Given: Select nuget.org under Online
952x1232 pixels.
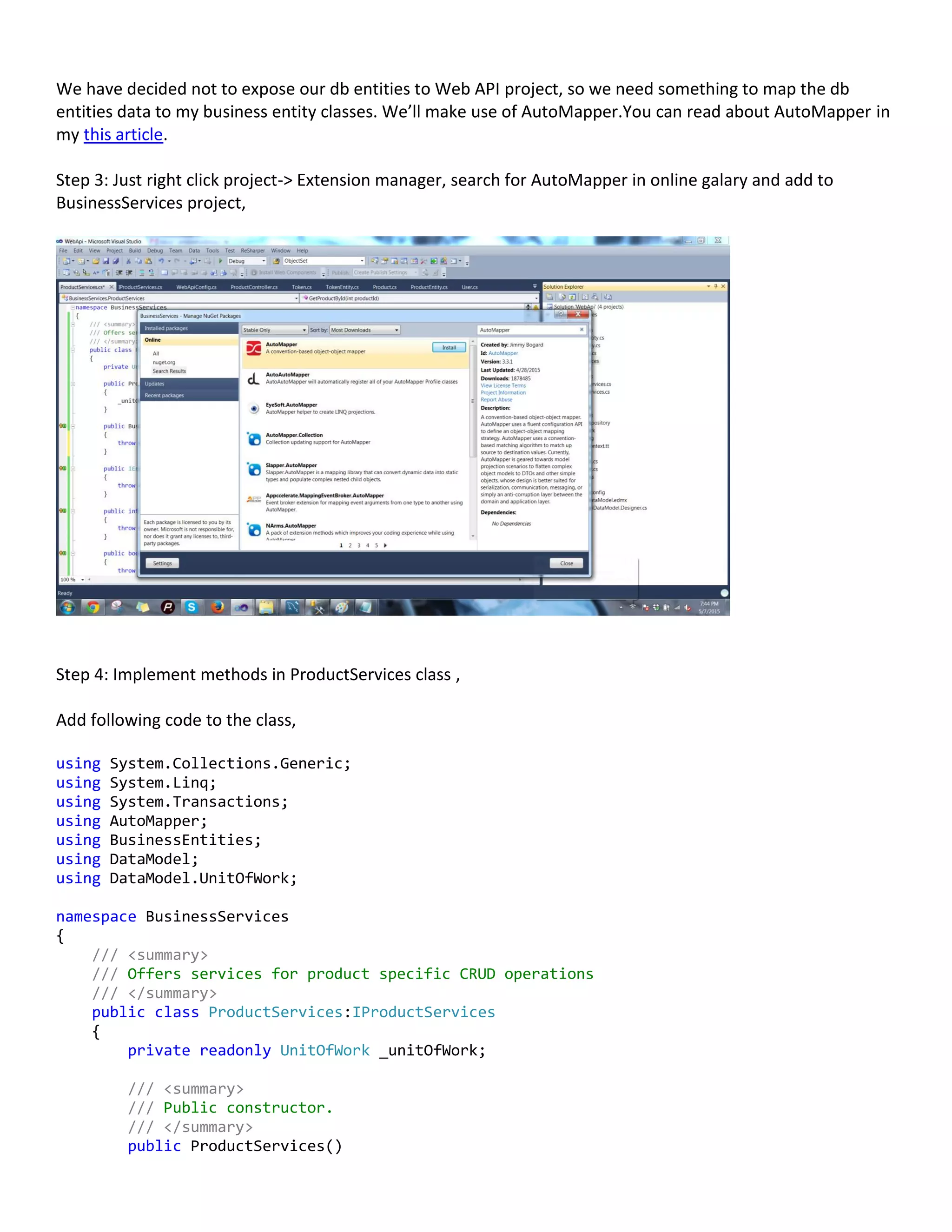Looking at the screenshot, I should (164, 363).
